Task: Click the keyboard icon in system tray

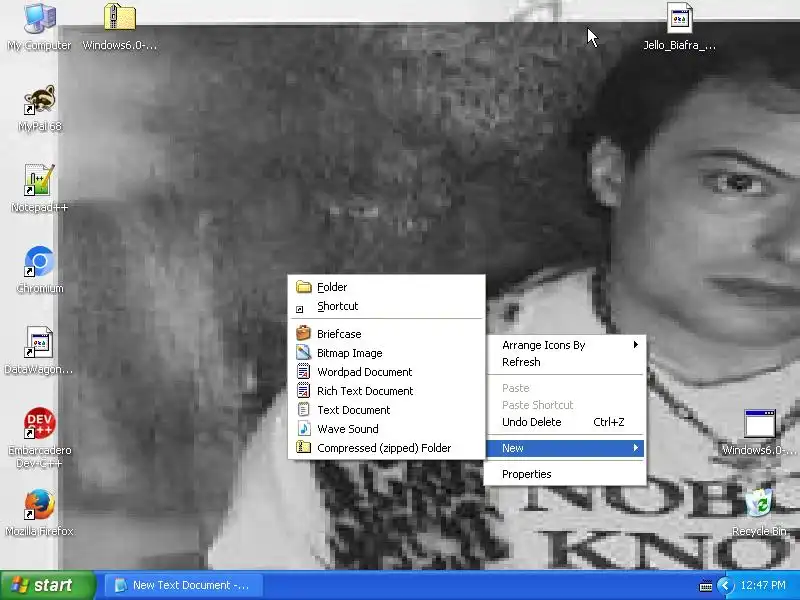Action: pos(706,586)
